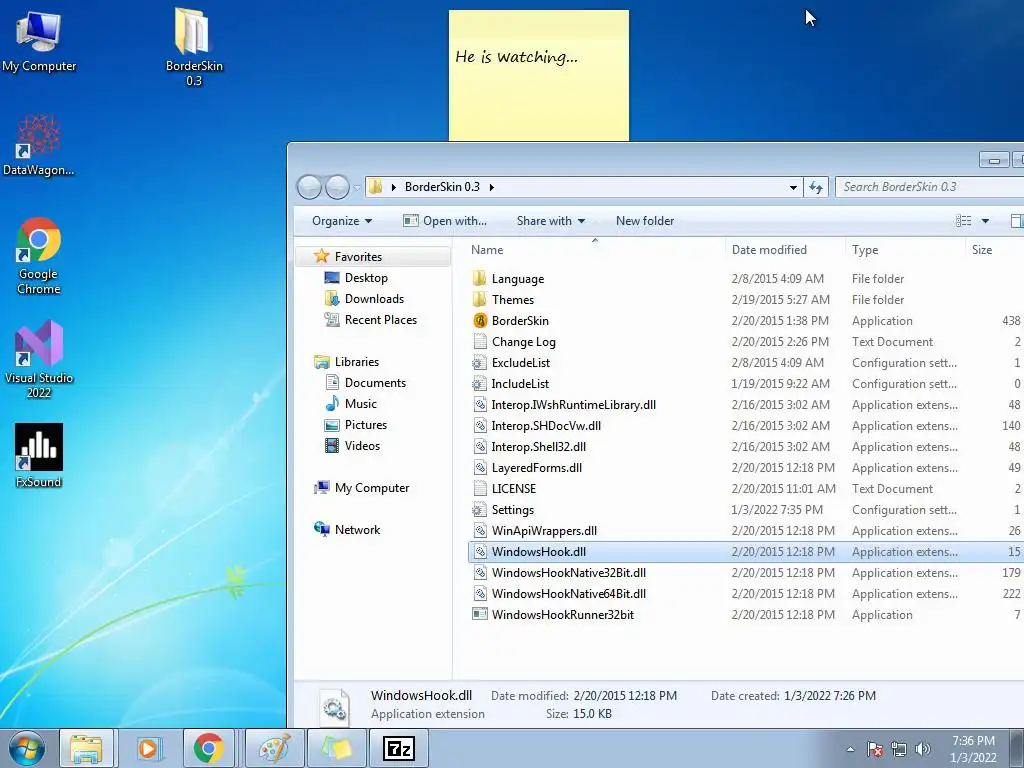Open 7-Zip from the taskbar
Screen dimensions: 1024x768
coord(398,748)
